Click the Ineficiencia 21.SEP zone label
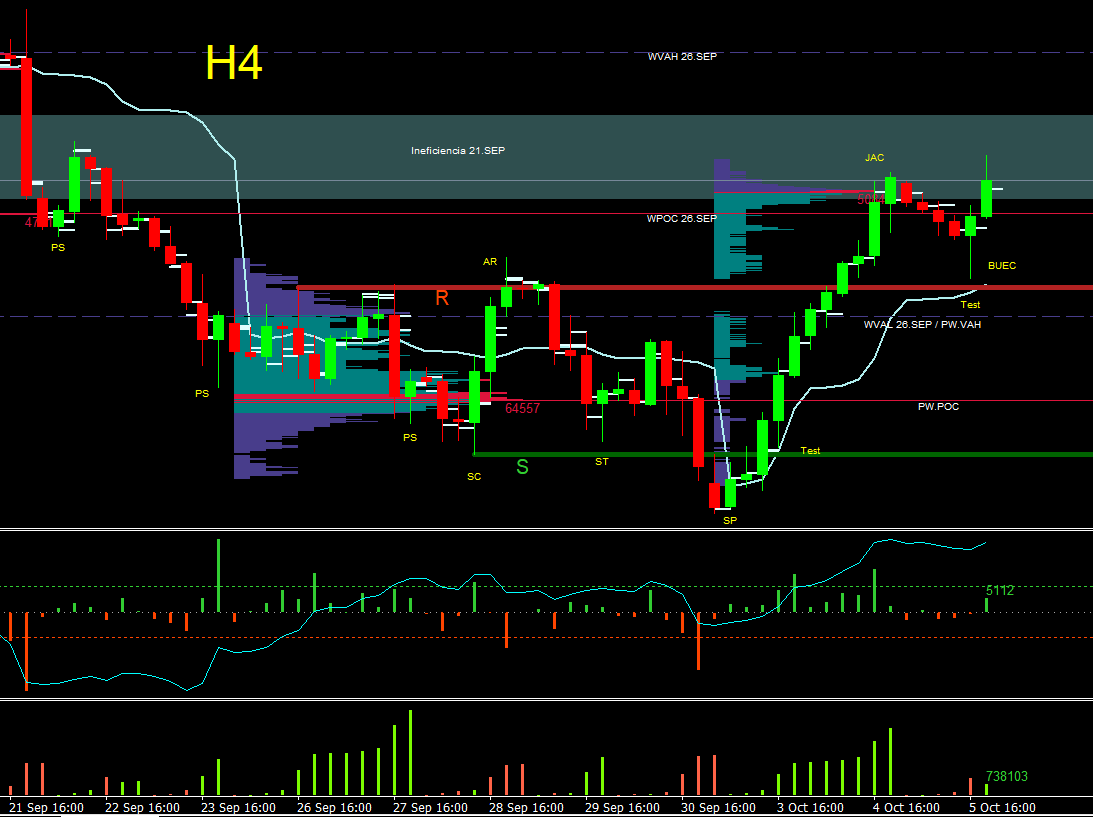Screen dimensions: 1093x817 click(x=457, y=151)
